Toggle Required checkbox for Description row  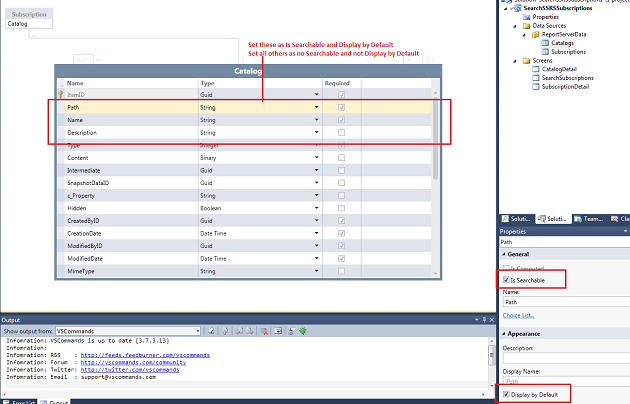click(342, 133)
